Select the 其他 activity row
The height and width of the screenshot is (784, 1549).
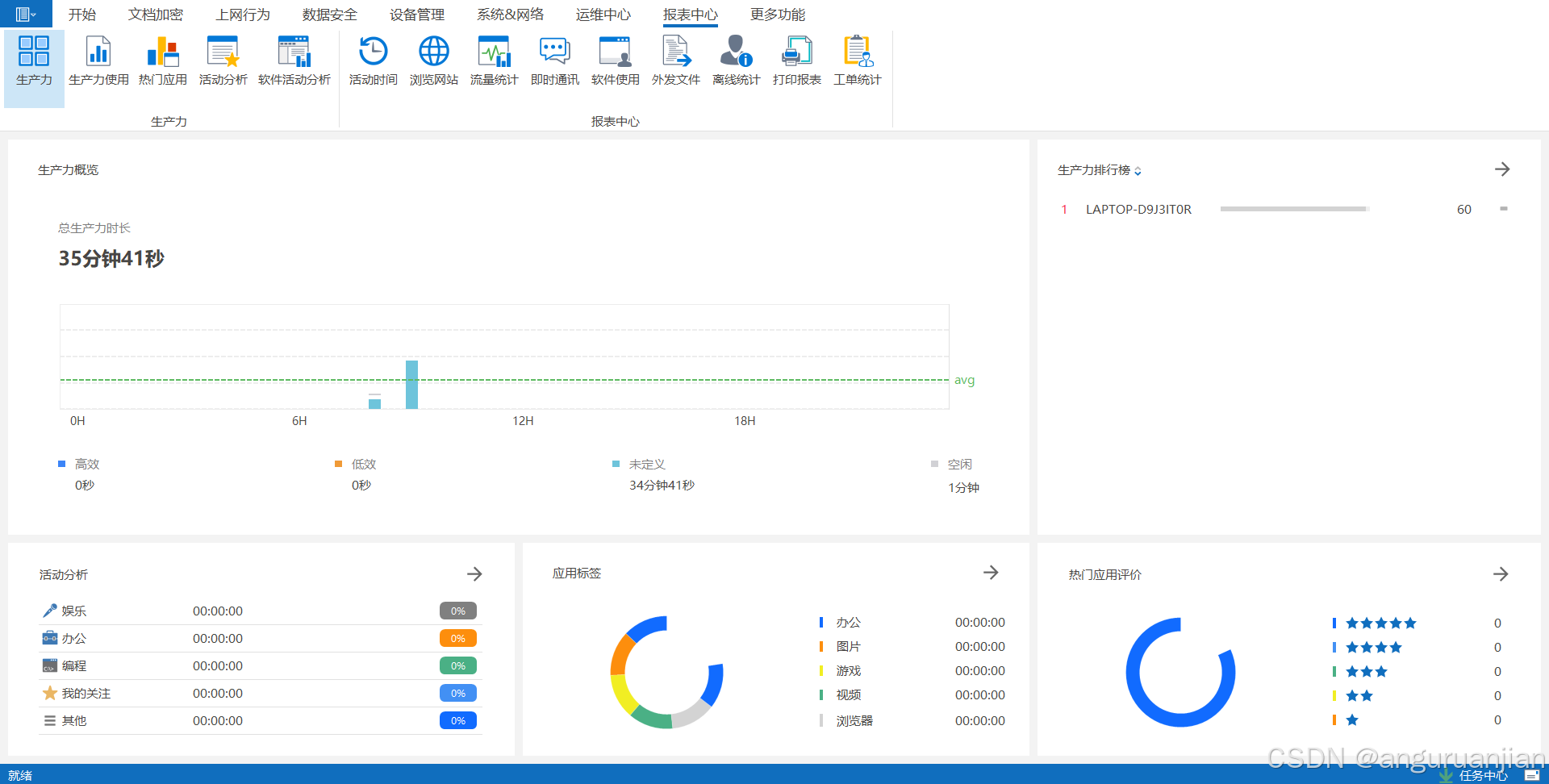[x=261, y=720]
